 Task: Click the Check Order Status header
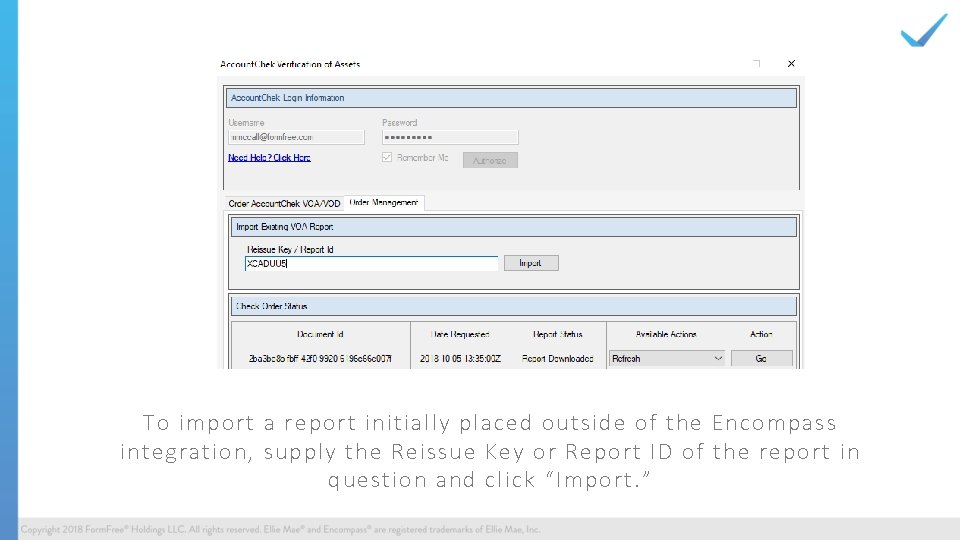[x=514, y=306]
